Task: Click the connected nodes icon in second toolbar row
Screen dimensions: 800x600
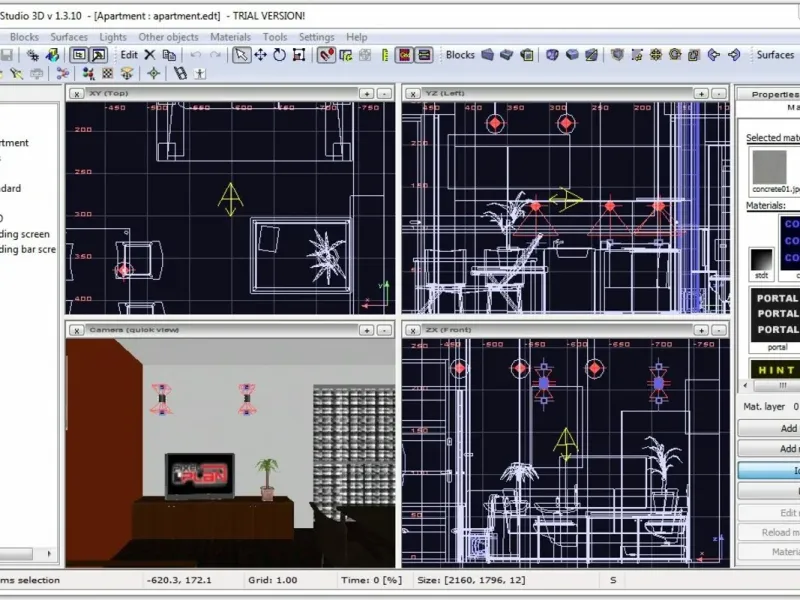Action: [x=62, y=74]
